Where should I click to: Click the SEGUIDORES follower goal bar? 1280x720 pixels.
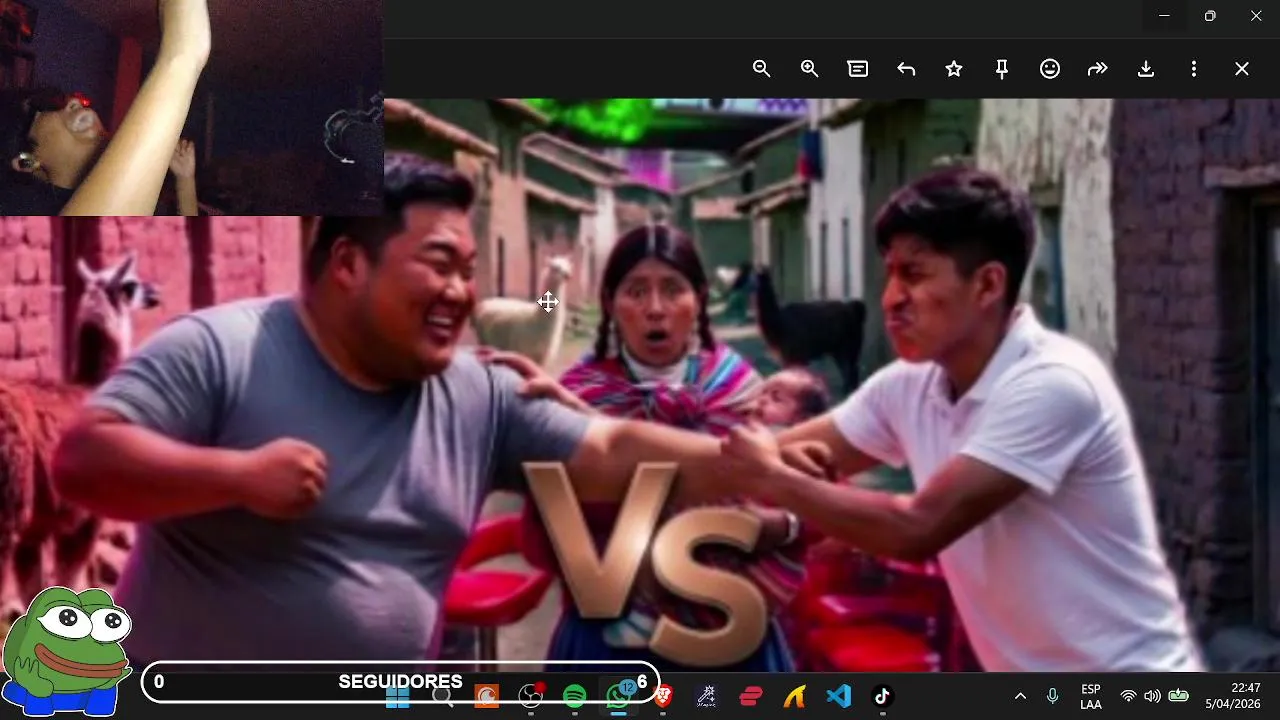pos(400,682)
